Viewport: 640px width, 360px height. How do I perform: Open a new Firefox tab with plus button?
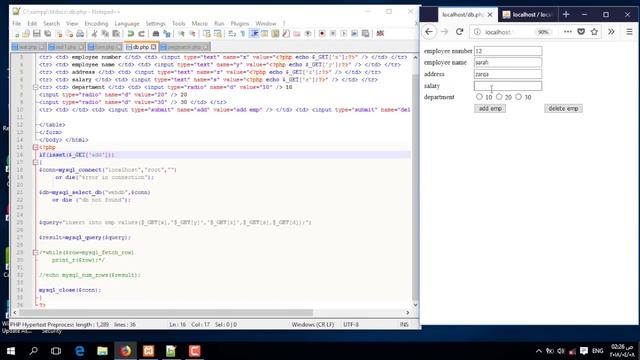566,15
